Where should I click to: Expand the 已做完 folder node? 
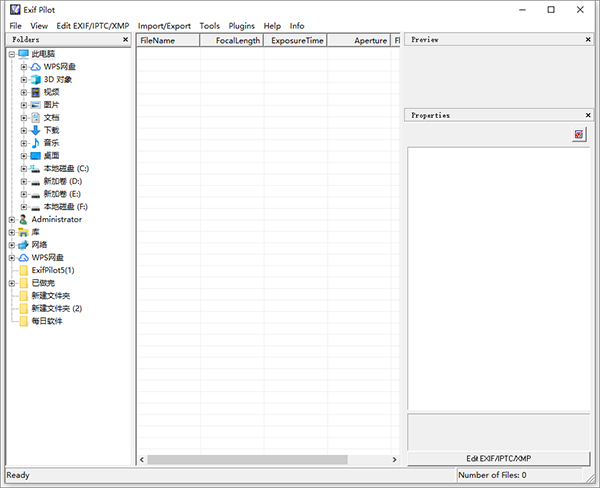tap(11, 283)
